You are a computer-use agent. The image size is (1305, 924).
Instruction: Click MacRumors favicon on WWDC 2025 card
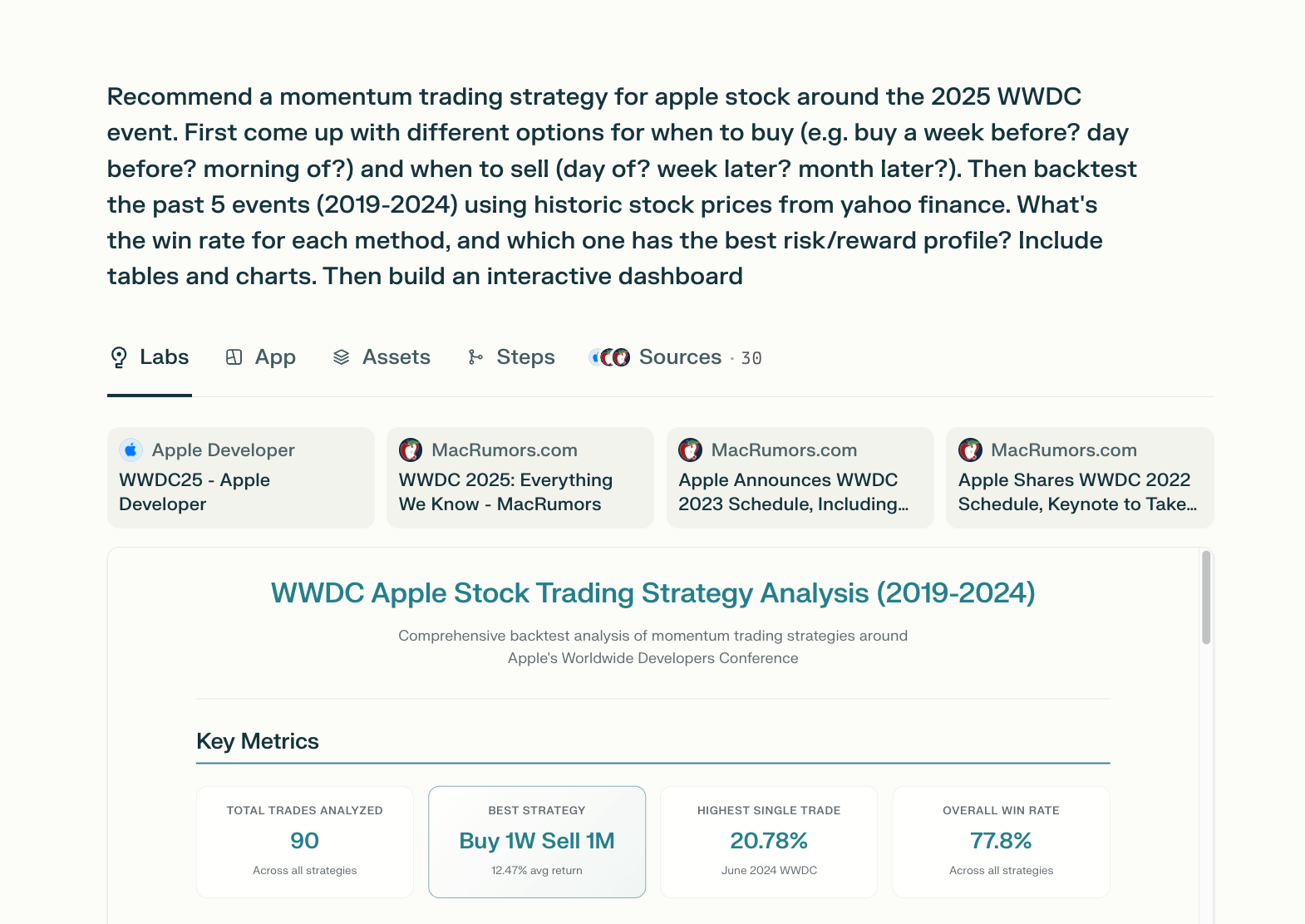[411, 450]
